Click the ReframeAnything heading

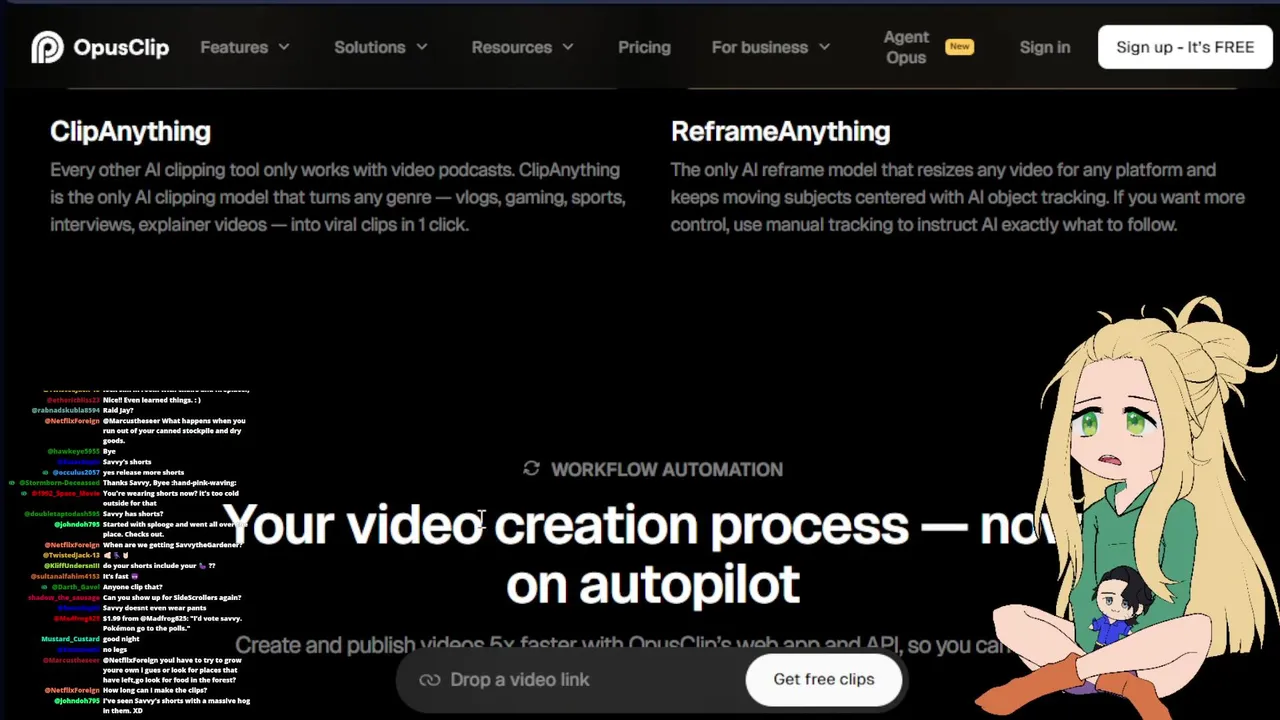point(780,131)
